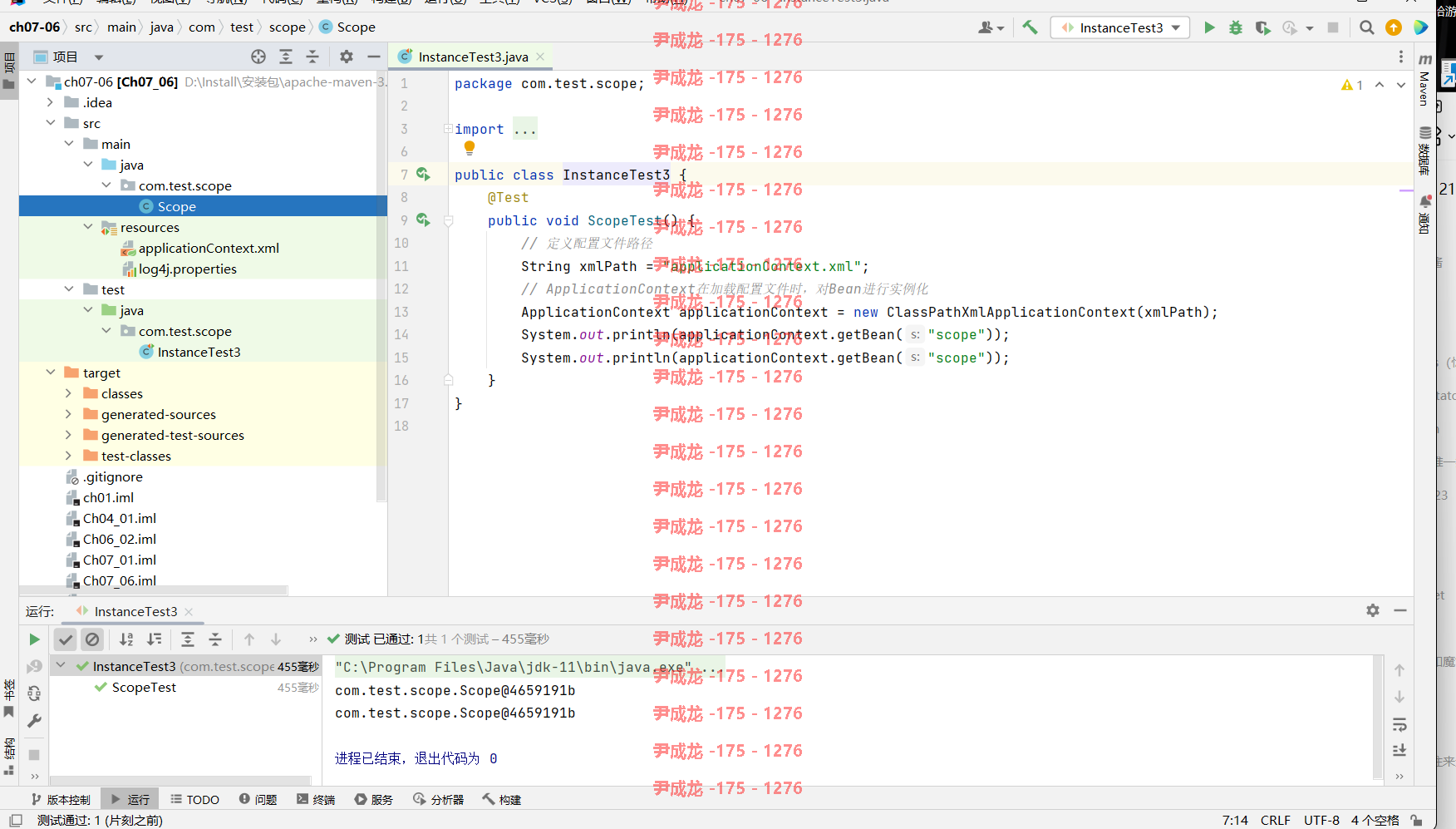Expand the .idea folder
This screenshot has width=1456, height=829.
point(50,102)
